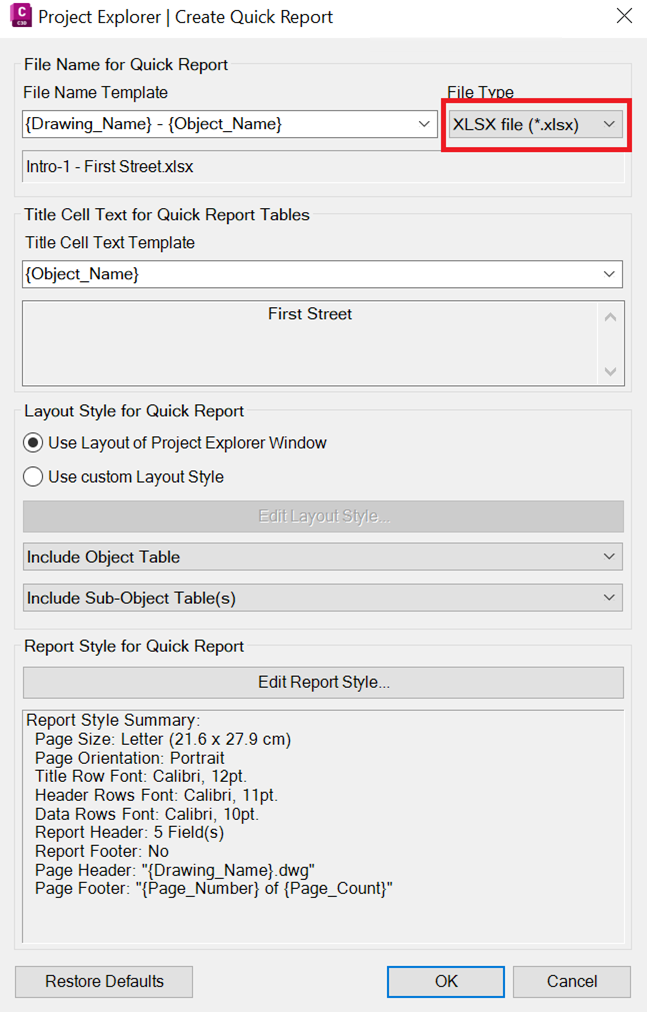Viewport: 647px width, 1012px height.
Task: Open the File Type dropdown
Action: click(x=536, y=124)
